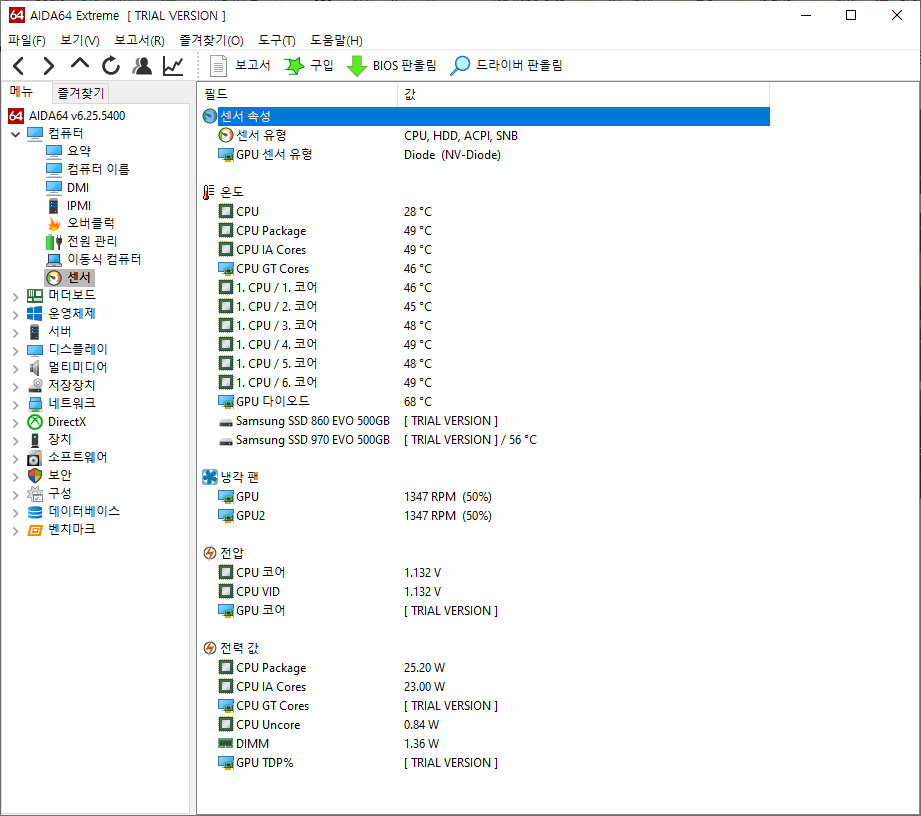The height and width of the screenshot is (816, 921).
Task: Expand the 머더보드 tree node
Action: coord(16,297)
